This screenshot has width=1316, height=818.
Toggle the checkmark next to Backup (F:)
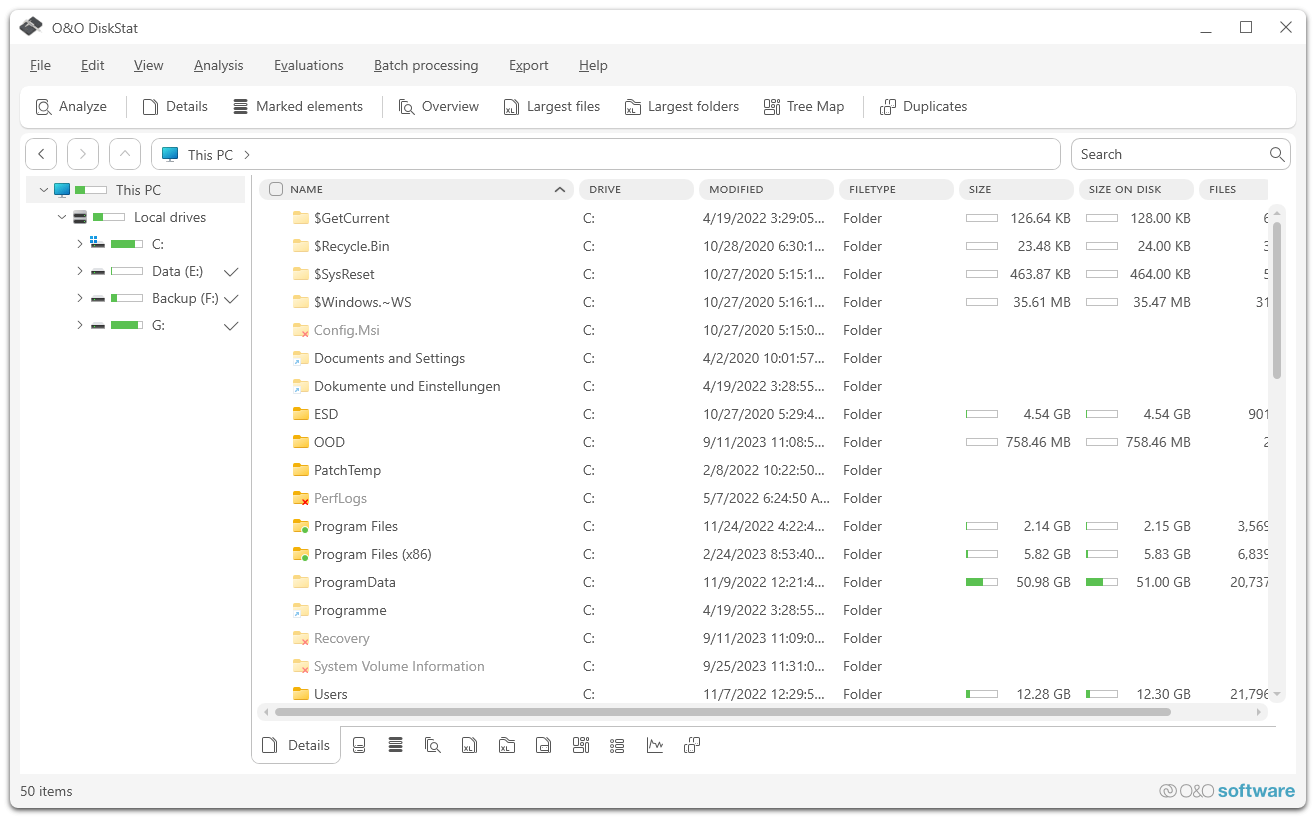(x=231, y=298)
